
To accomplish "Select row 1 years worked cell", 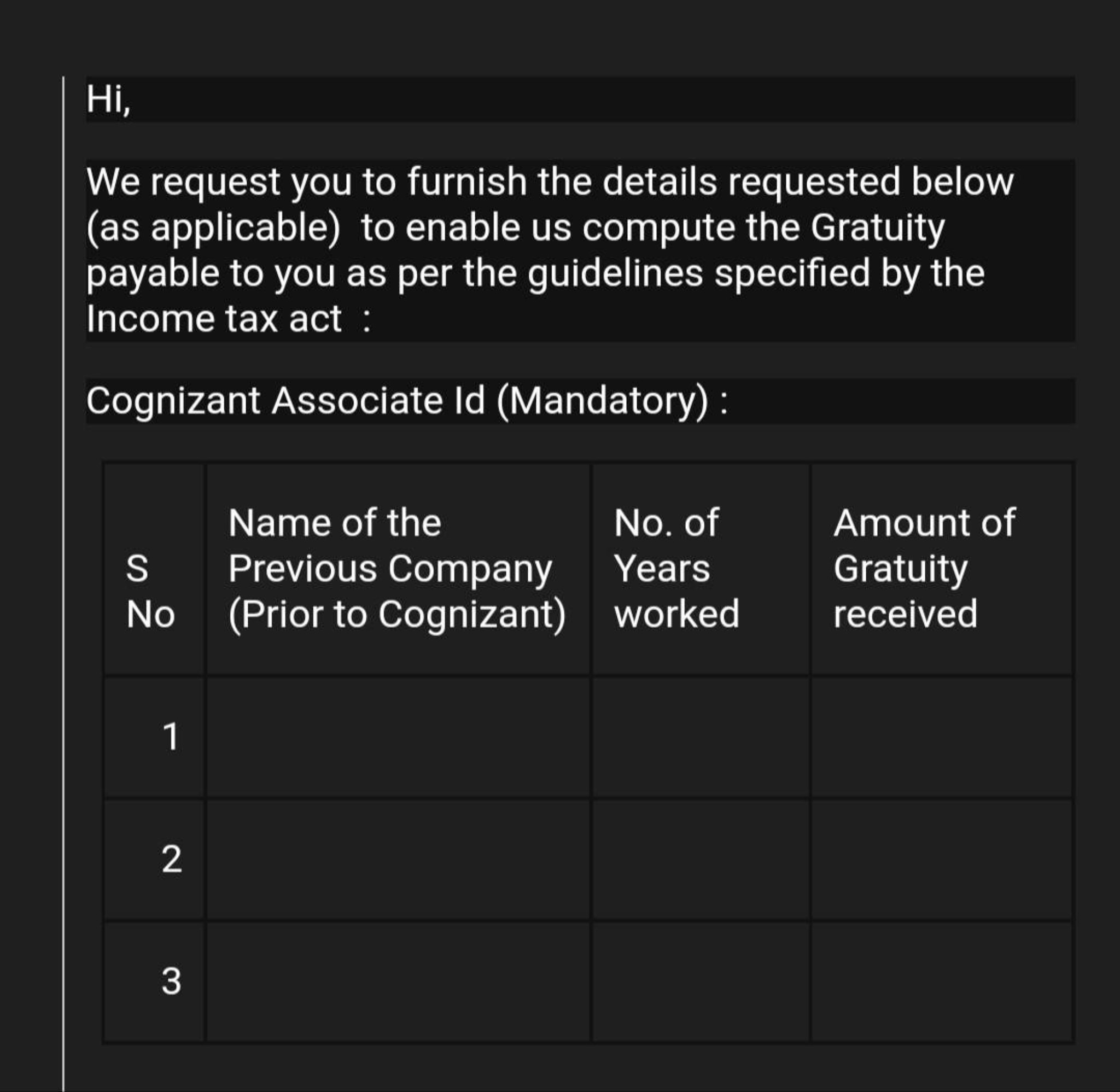I will [701, 738].
